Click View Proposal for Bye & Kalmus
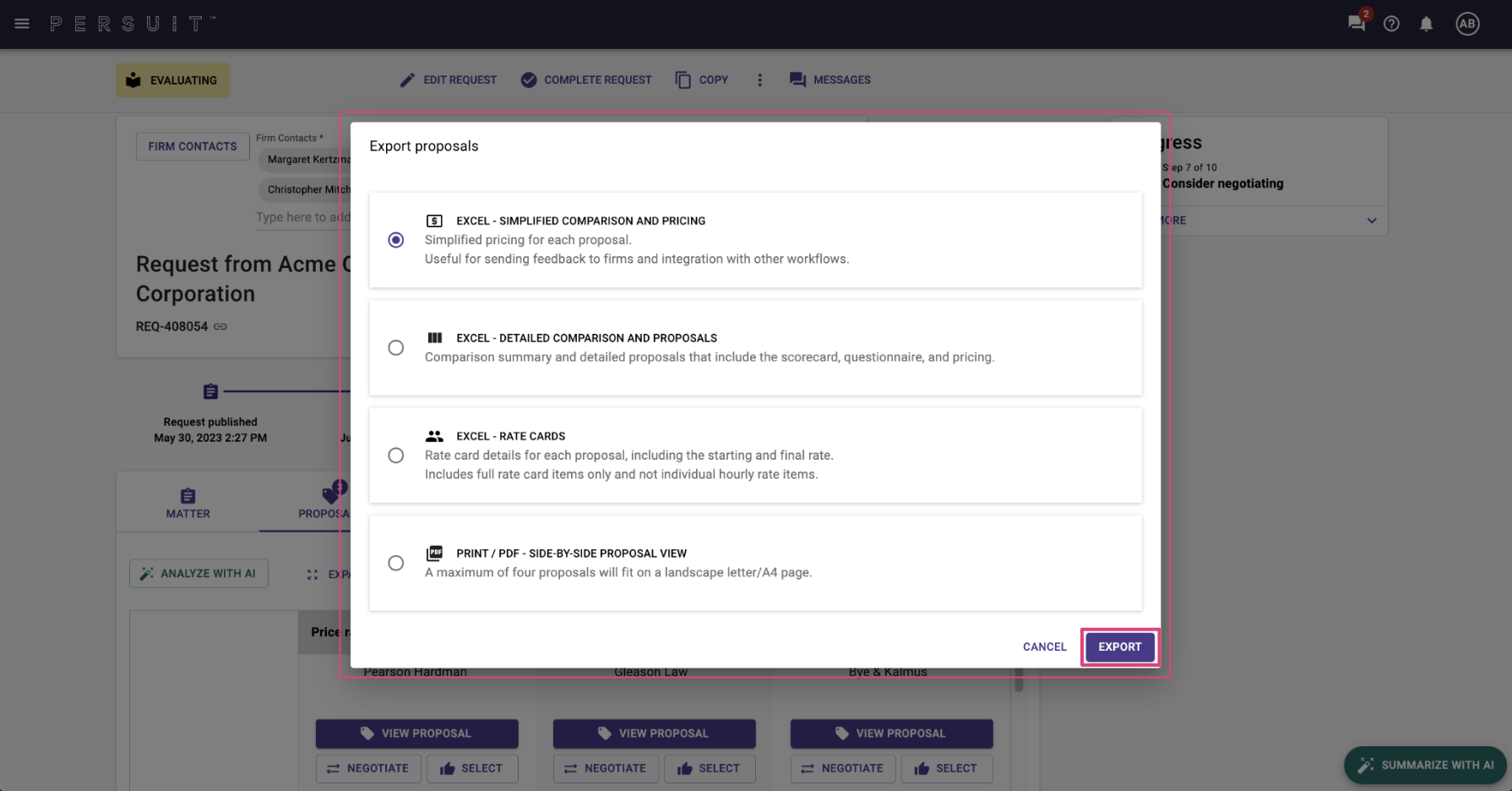This screenshot has width=1512, height=791. [x=891, y=734]
